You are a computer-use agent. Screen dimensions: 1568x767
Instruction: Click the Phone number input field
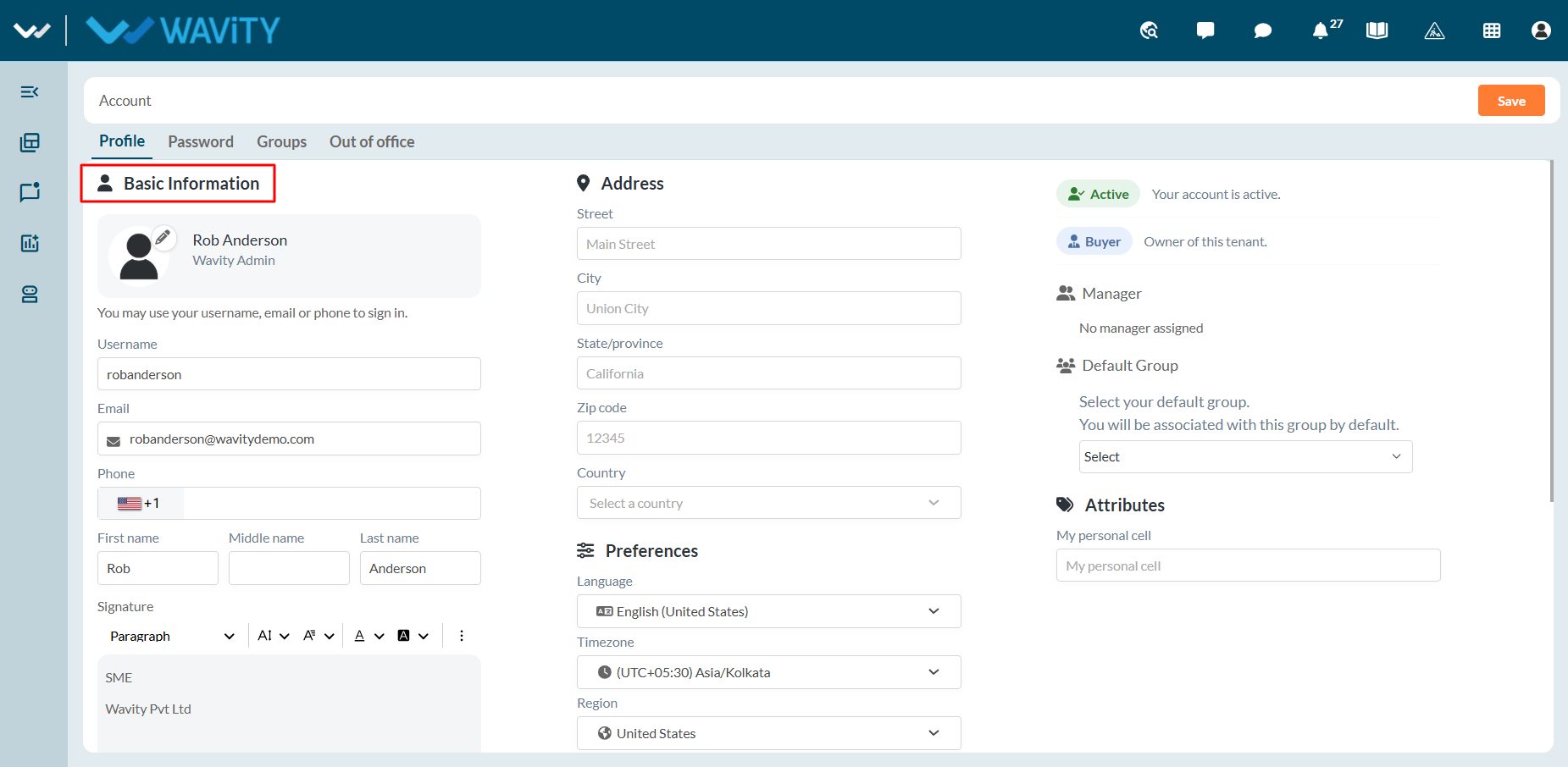point(332,503)
